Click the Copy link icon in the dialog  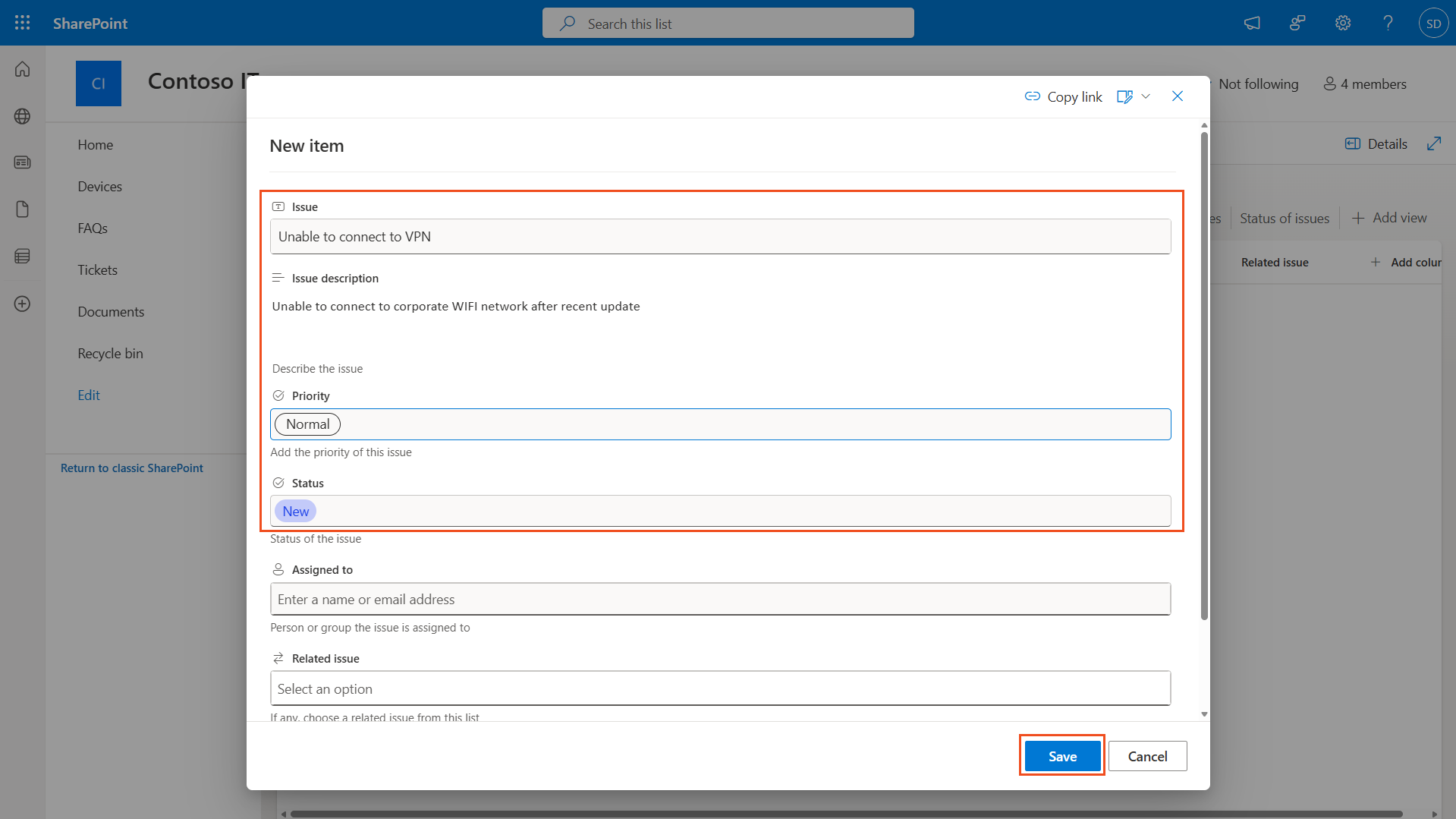tap(1033, 96)
